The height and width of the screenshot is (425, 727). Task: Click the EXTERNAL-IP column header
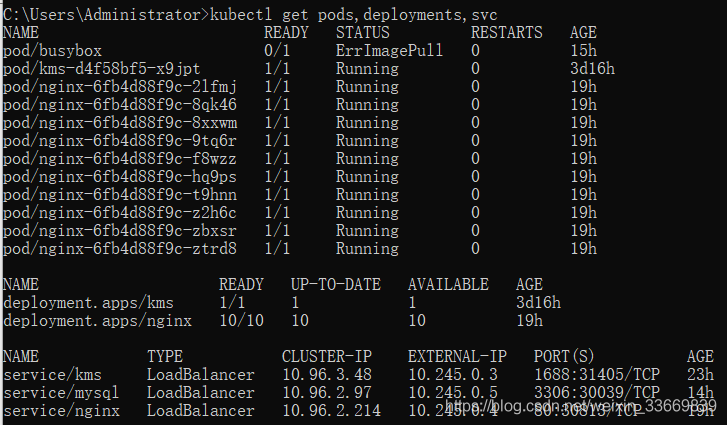[457, 356]
